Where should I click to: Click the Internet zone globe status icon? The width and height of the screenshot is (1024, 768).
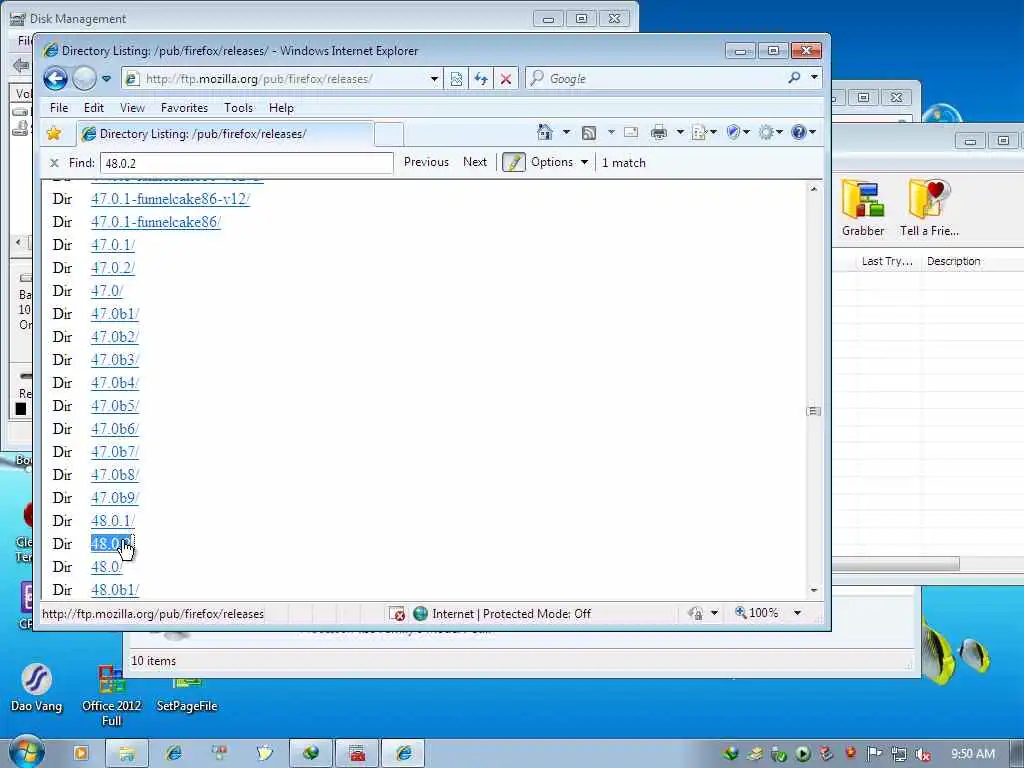pos(421,614)
